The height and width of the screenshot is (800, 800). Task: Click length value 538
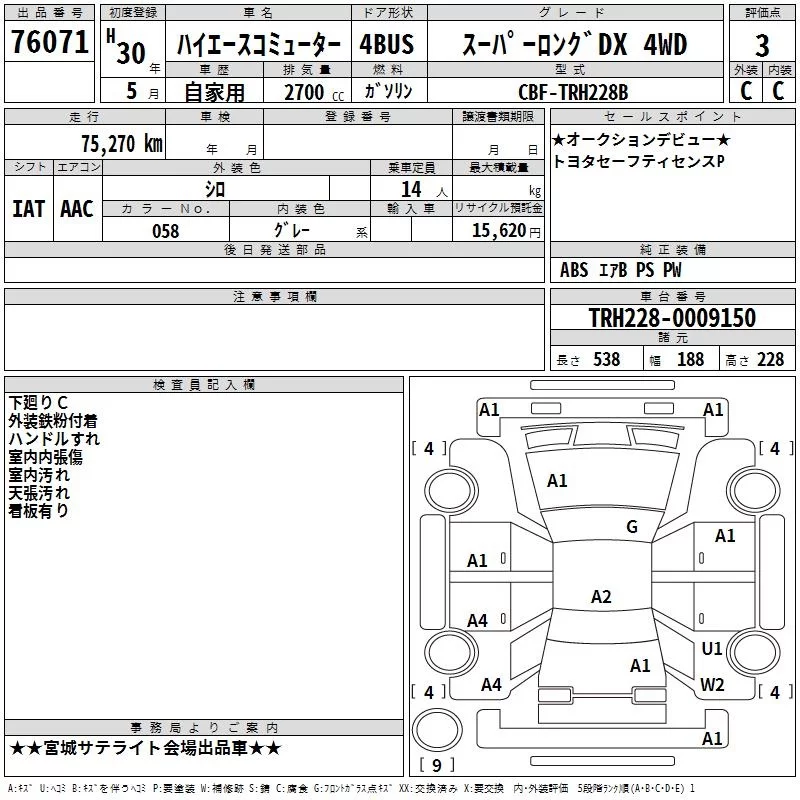pos(606,359)
